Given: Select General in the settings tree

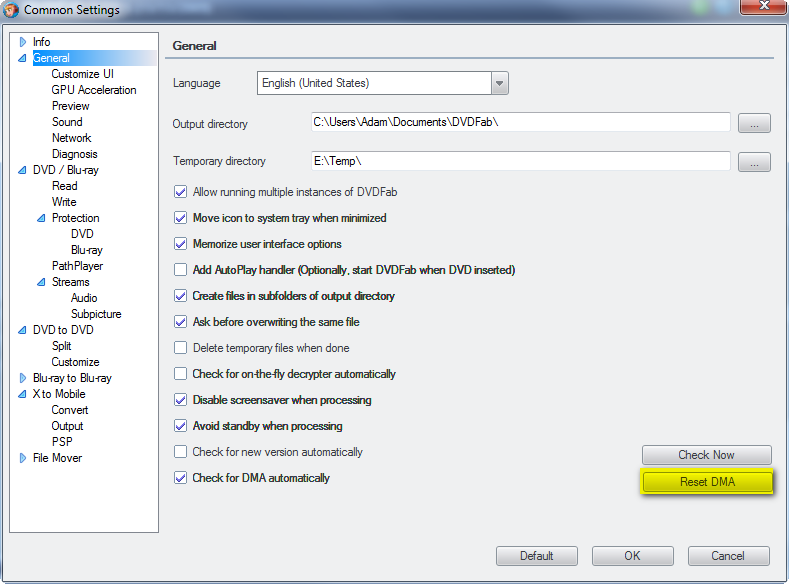Looking at the screenshot, I should pos(51,58).
